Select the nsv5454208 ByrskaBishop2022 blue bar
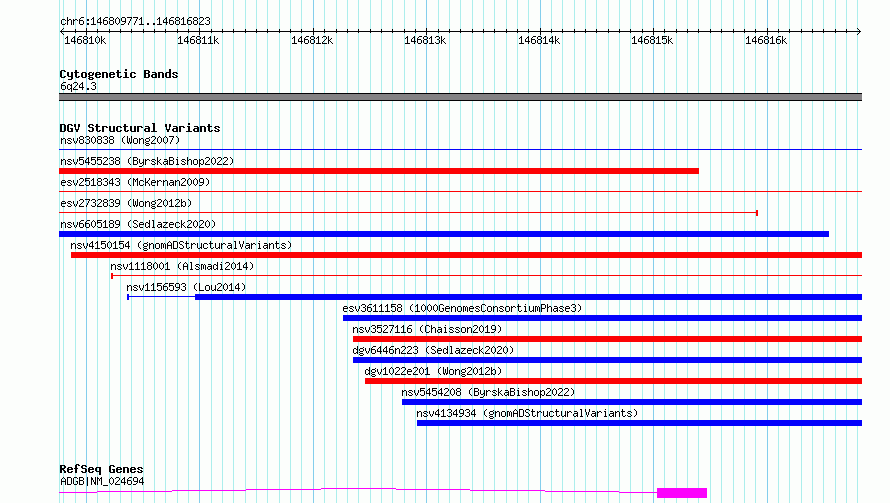Screen dimensions: 890x503 coord(632,402)
